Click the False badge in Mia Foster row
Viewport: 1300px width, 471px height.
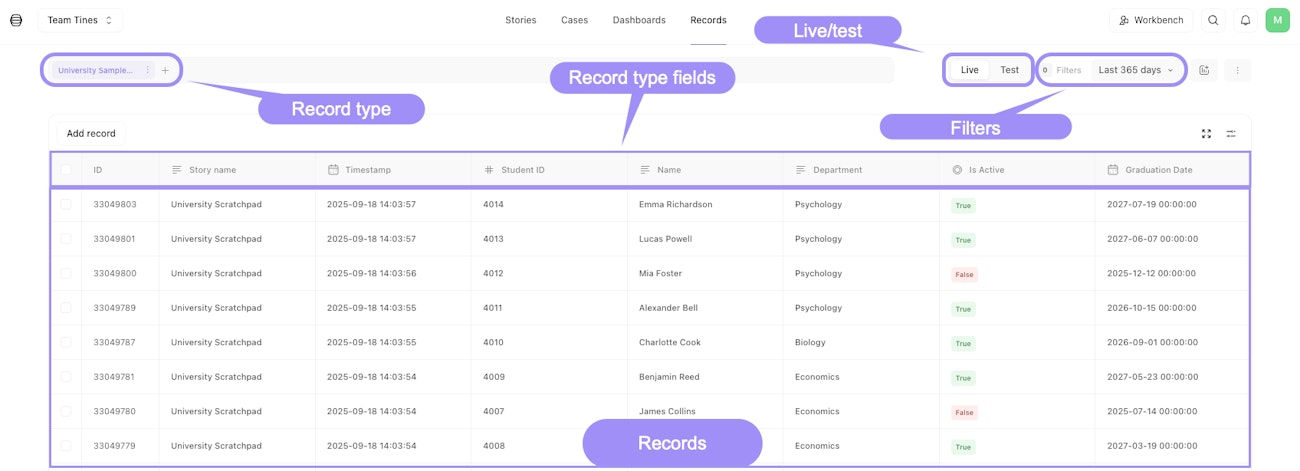tap(964, 274)
